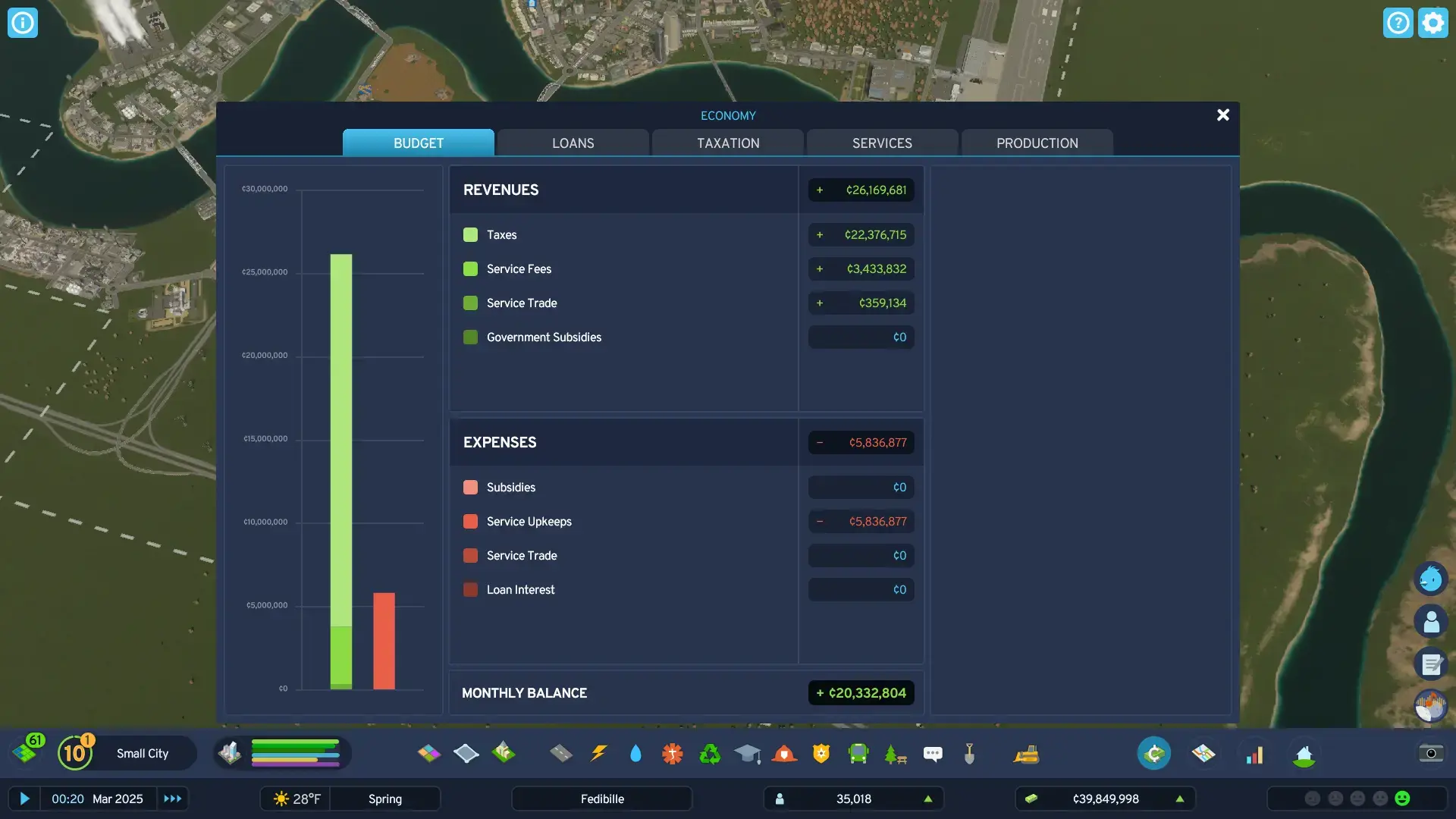Switch to the Loans tab
This screenshot has height=819, width=1456.
pos(573,143)
